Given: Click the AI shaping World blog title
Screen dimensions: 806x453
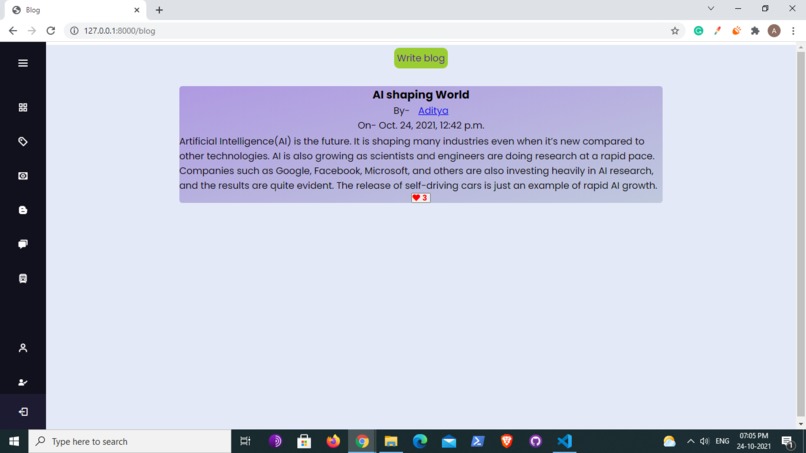Looking at the screenshot, I should pyautogui.click(x=420, y=95).
